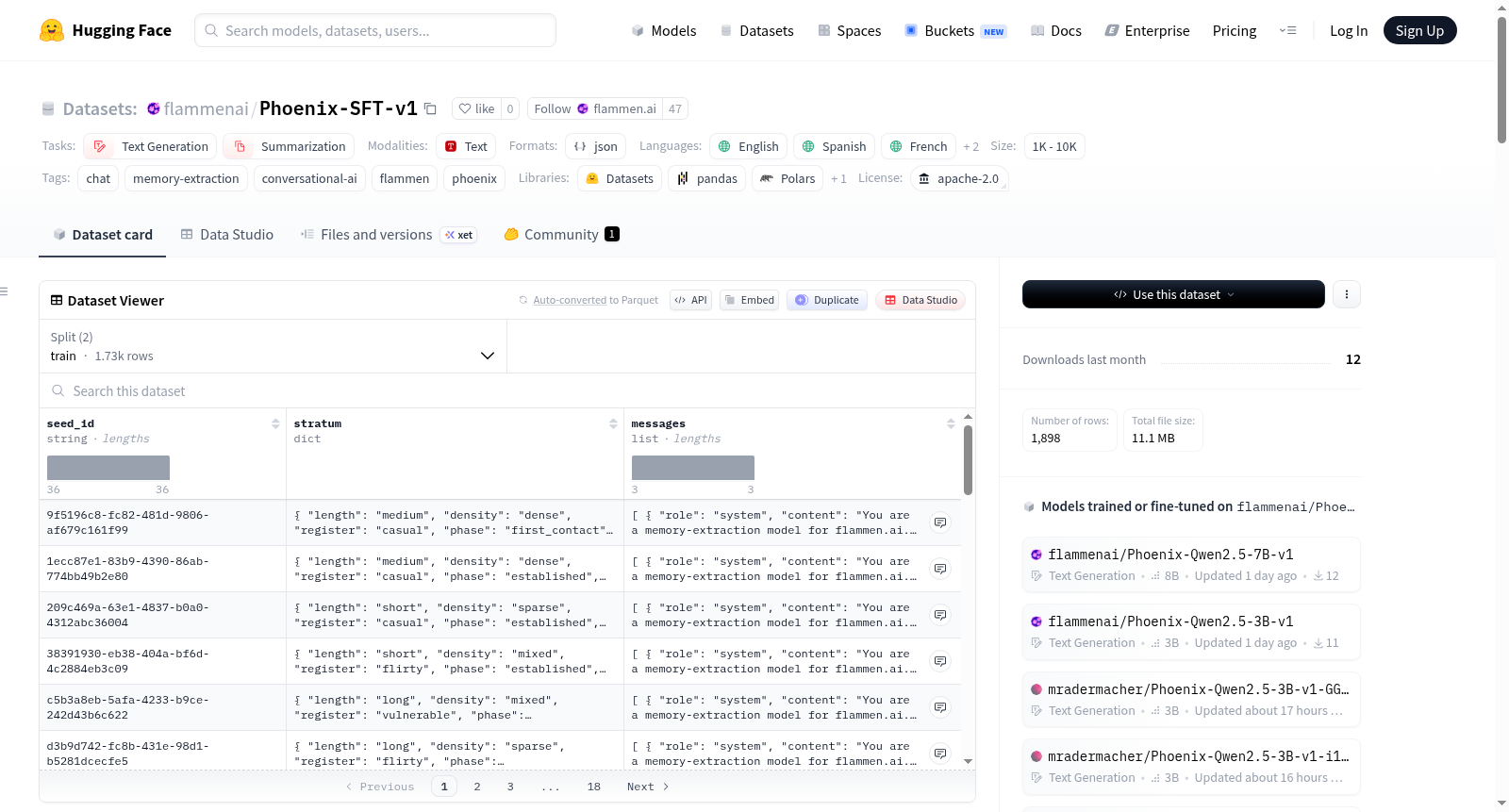Click the apache-2.0 license tag
Image resolution: width=1509 pixels, height=812 pixels.
[x=959, y=178]
